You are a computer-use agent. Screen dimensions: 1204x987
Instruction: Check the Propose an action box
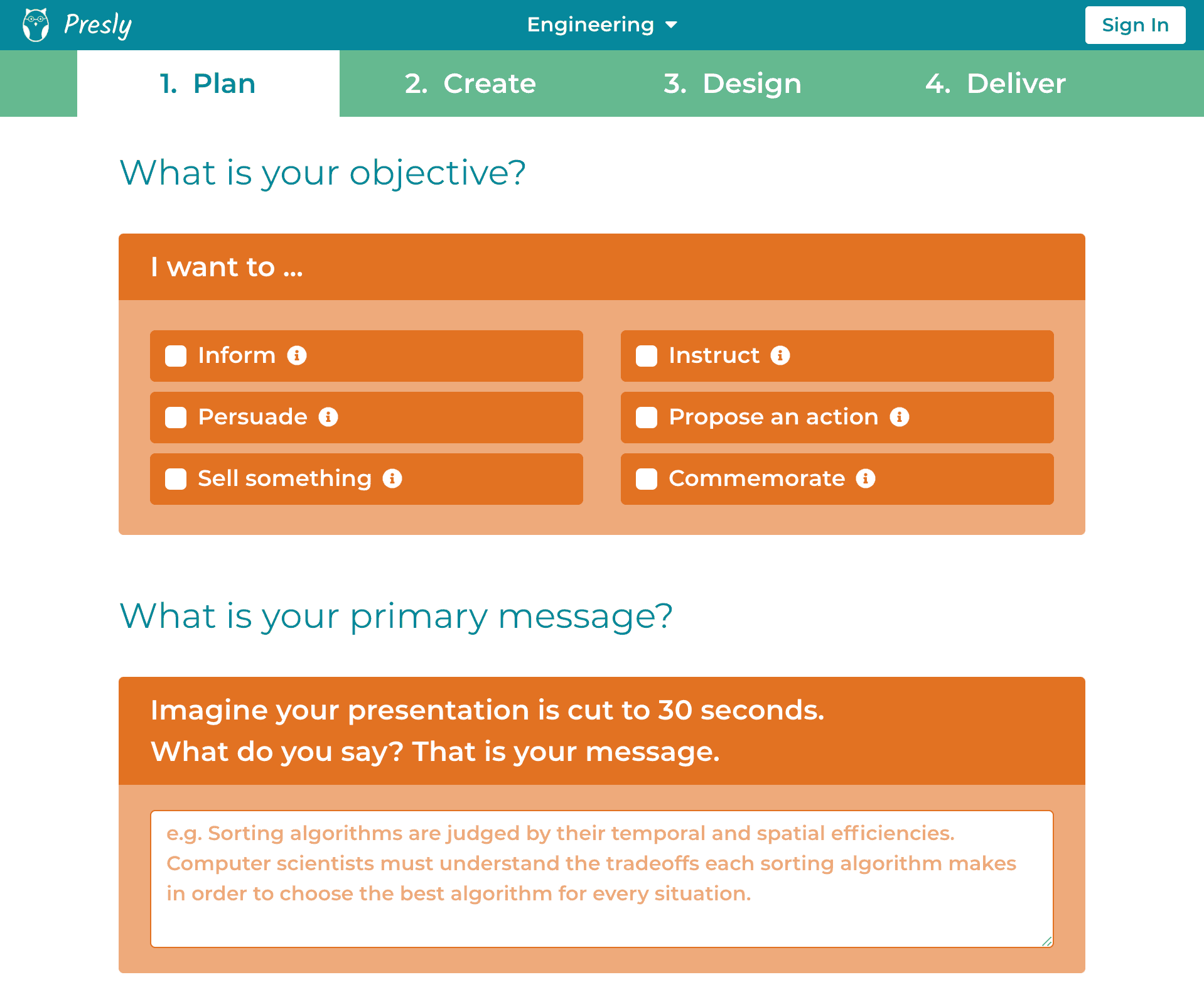pos(647,418)
